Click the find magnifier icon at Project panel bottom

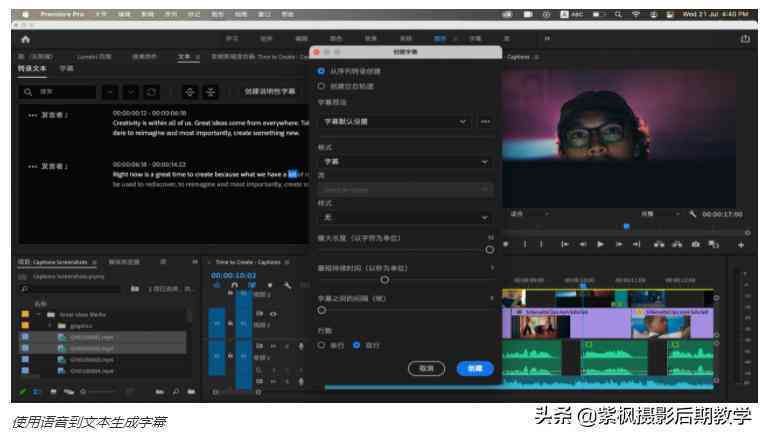pos(175,391)
